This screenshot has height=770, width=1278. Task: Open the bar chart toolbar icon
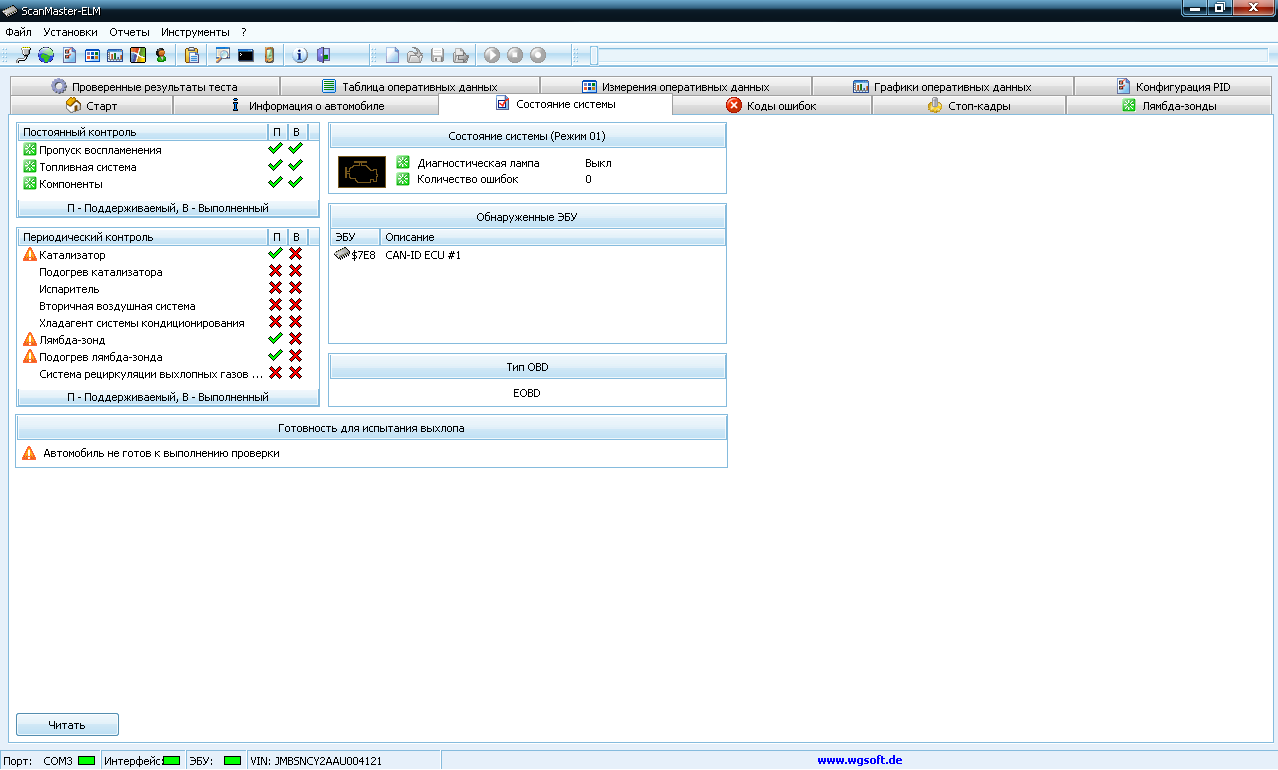coord(115,55)
